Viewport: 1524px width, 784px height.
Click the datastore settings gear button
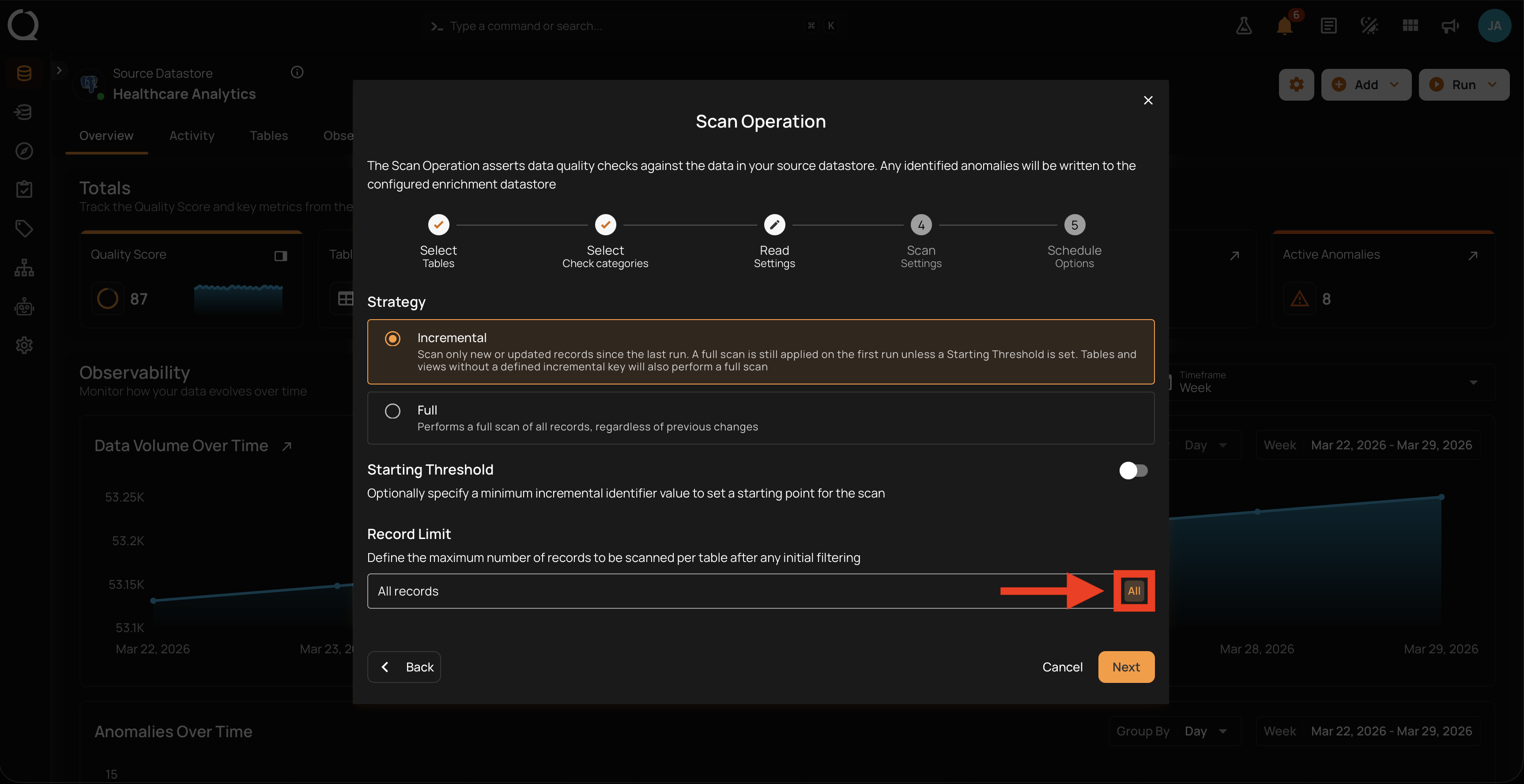1296,85
